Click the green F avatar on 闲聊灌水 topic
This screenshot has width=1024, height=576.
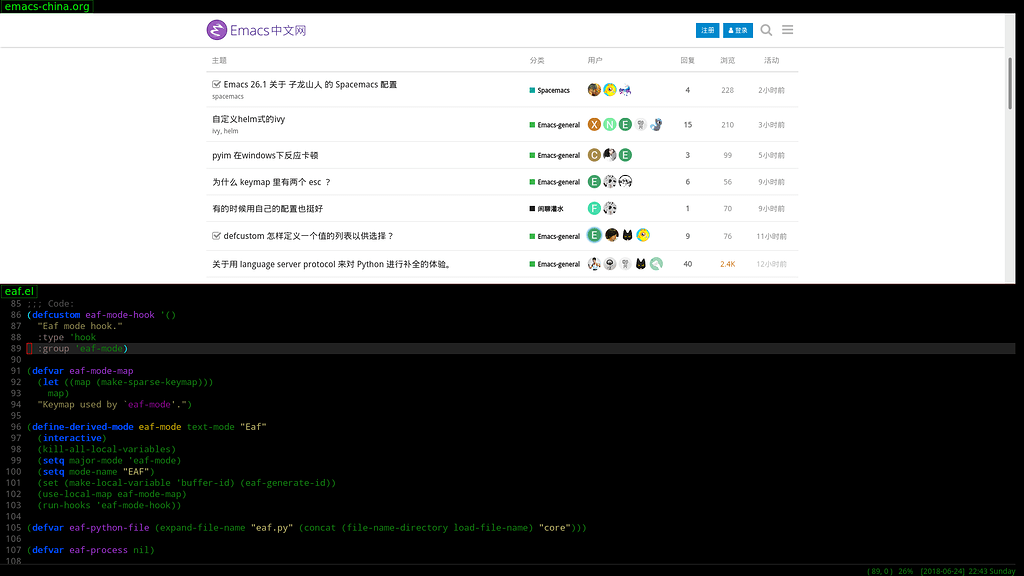tap(594, 208)
